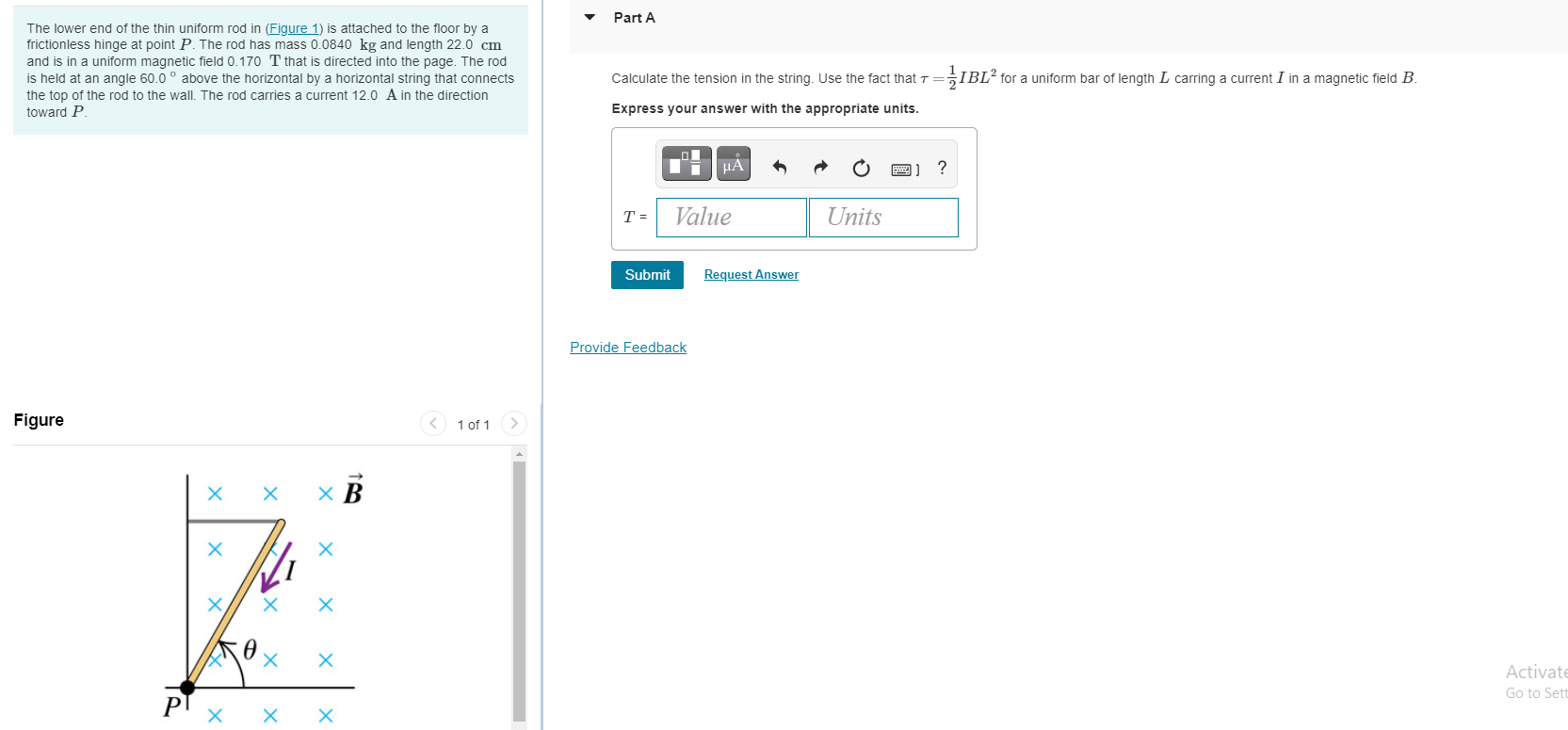The width and height of the screenshot is (1568, 730).
Task: Redo the answer edit
Action: pyautogui.click(x=820, y=168)
